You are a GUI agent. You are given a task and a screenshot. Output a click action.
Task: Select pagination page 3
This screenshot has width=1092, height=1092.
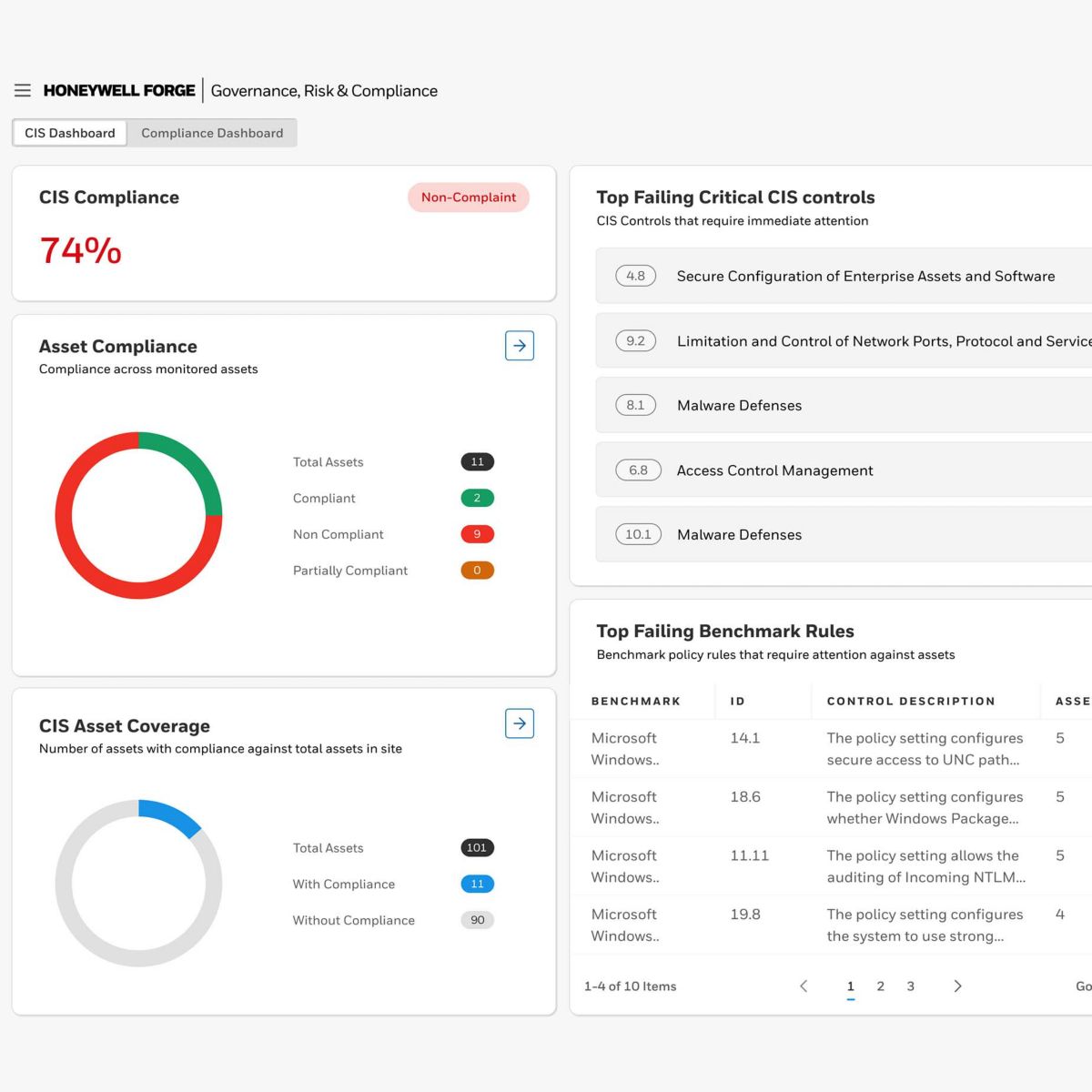tap(911, 986)
